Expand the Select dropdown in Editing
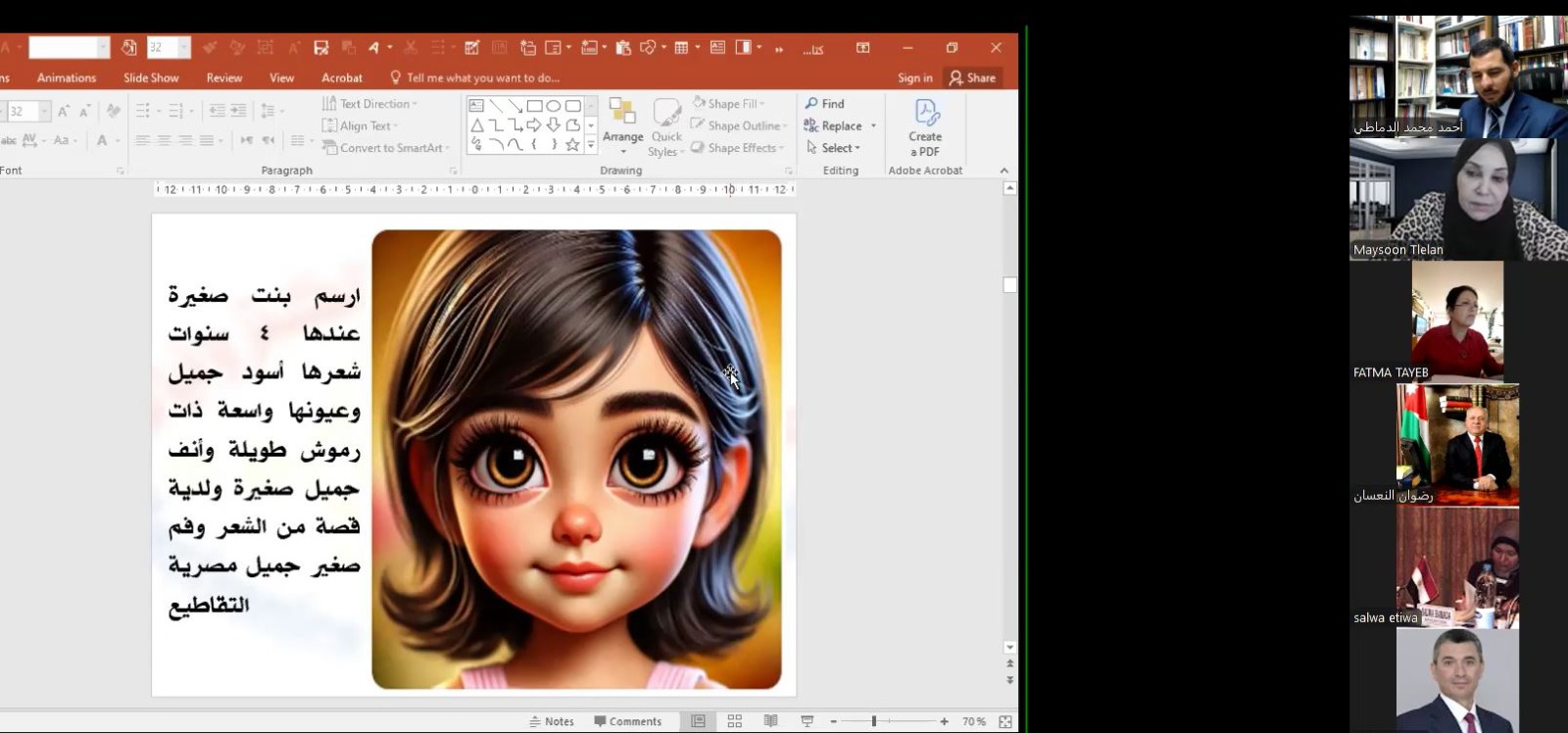Viewport: 1568px width, 733px height. coord(840,148)
